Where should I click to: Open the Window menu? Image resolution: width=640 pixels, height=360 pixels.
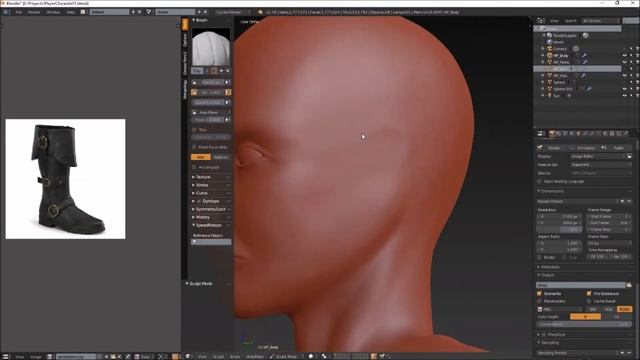53,12
